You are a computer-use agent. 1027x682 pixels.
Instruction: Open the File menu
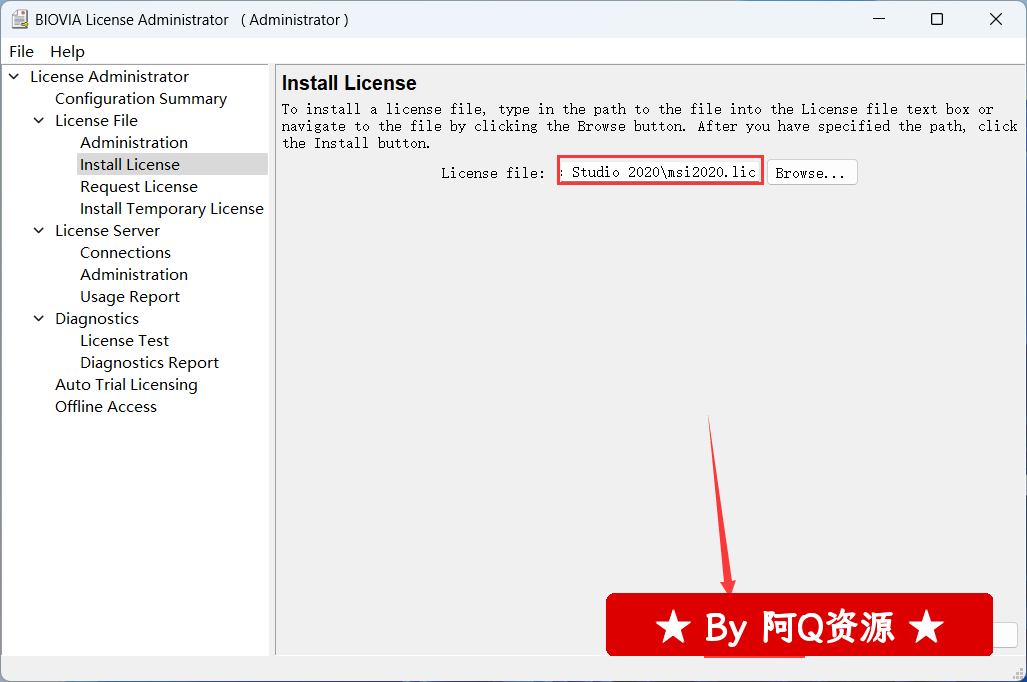[21, 51]
